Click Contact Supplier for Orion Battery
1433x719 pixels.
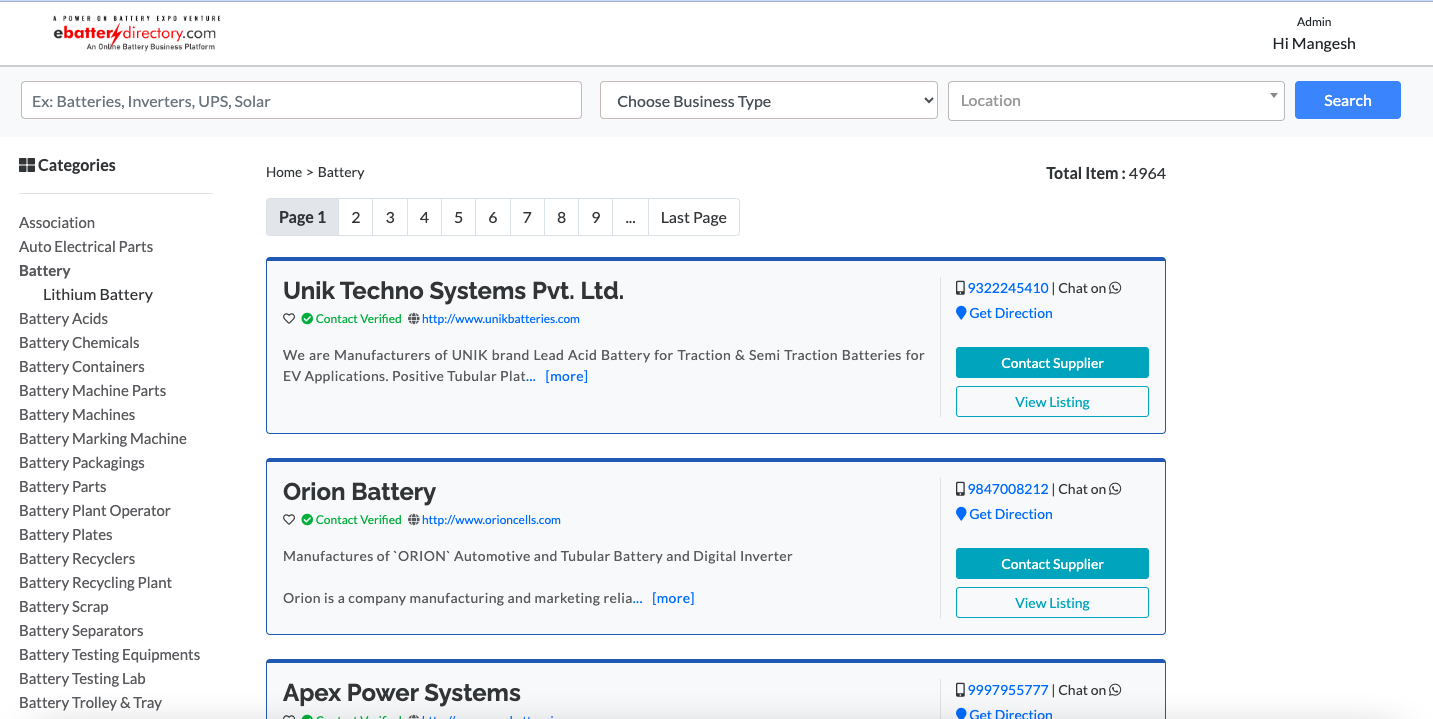[1052, 564]
